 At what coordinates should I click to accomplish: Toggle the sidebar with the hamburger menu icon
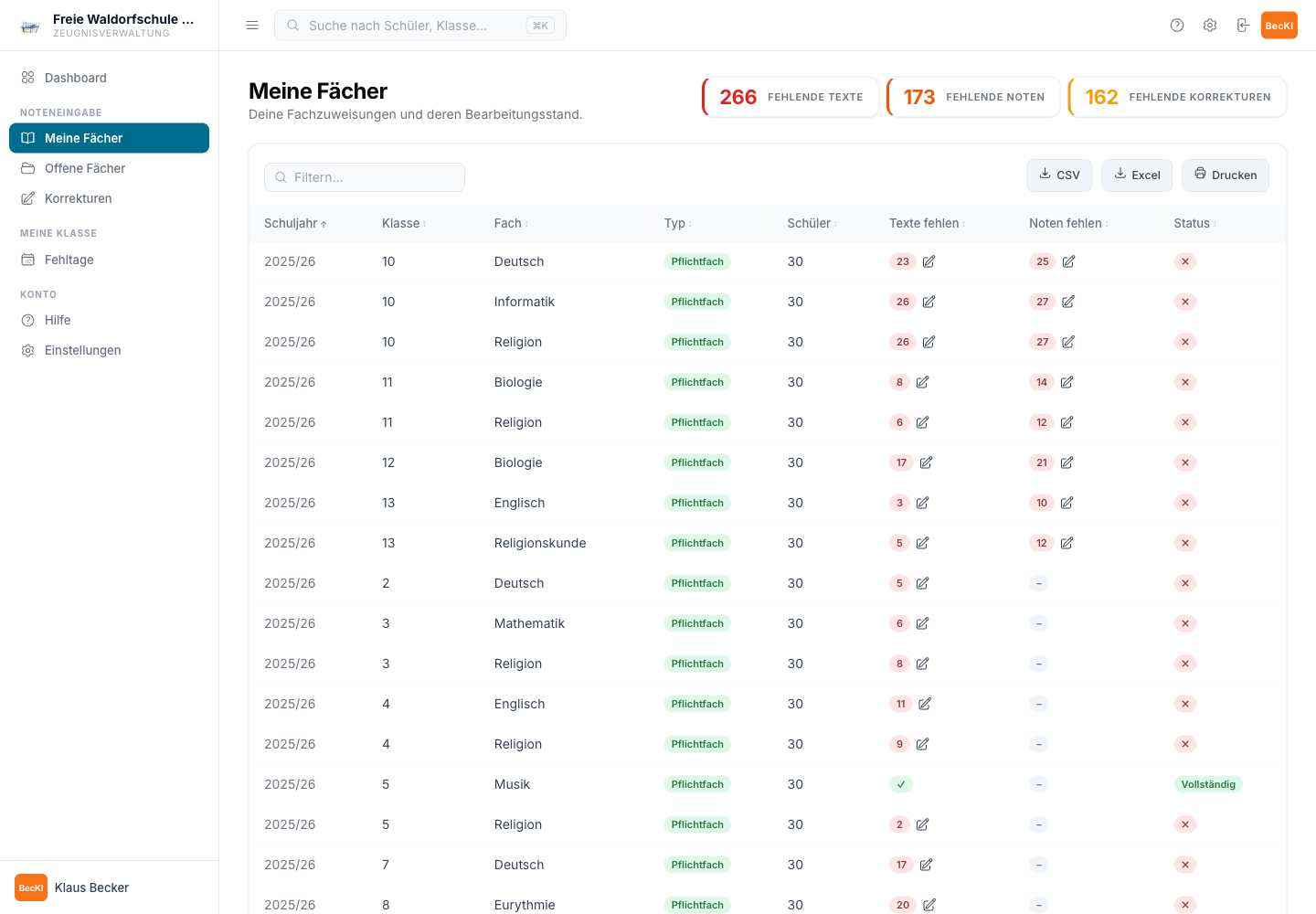[252, 26]
